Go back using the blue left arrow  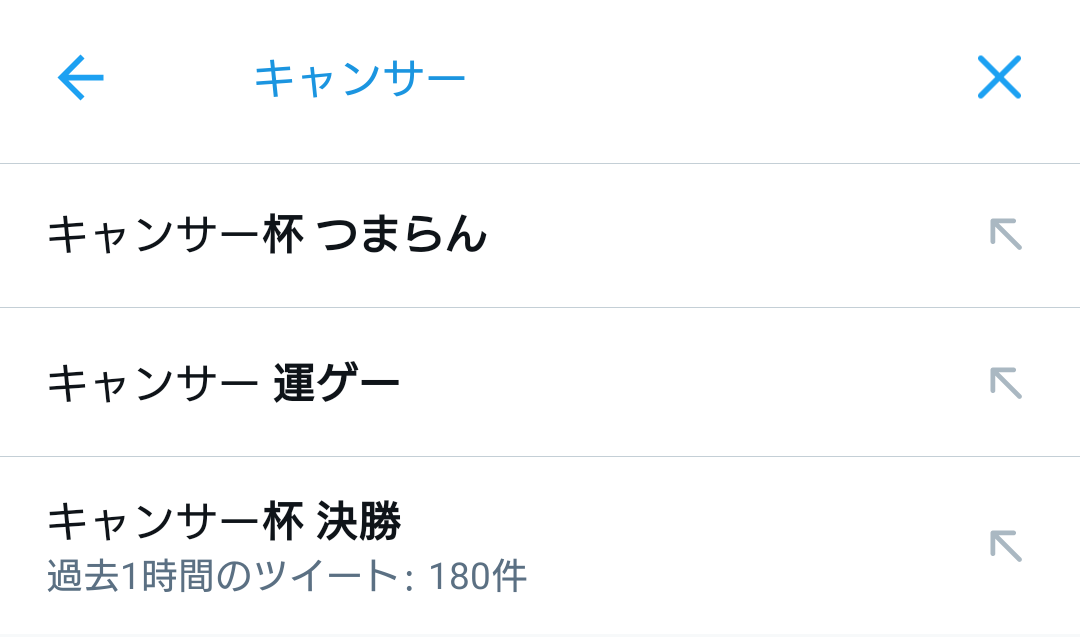pyautogui.click(x=81, y=77)
